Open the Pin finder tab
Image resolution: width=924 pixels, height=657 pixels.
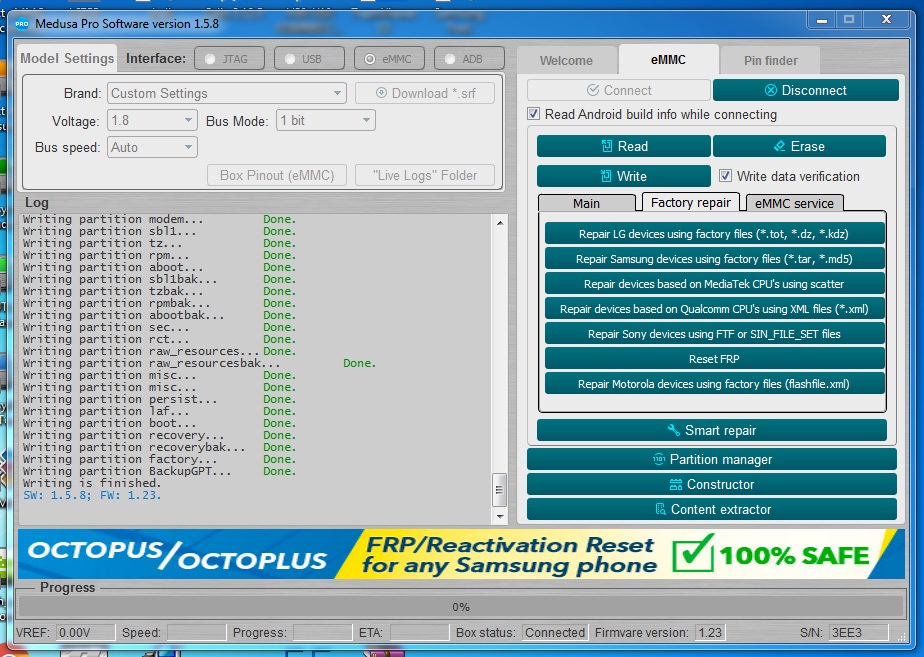tap(771, 61)
